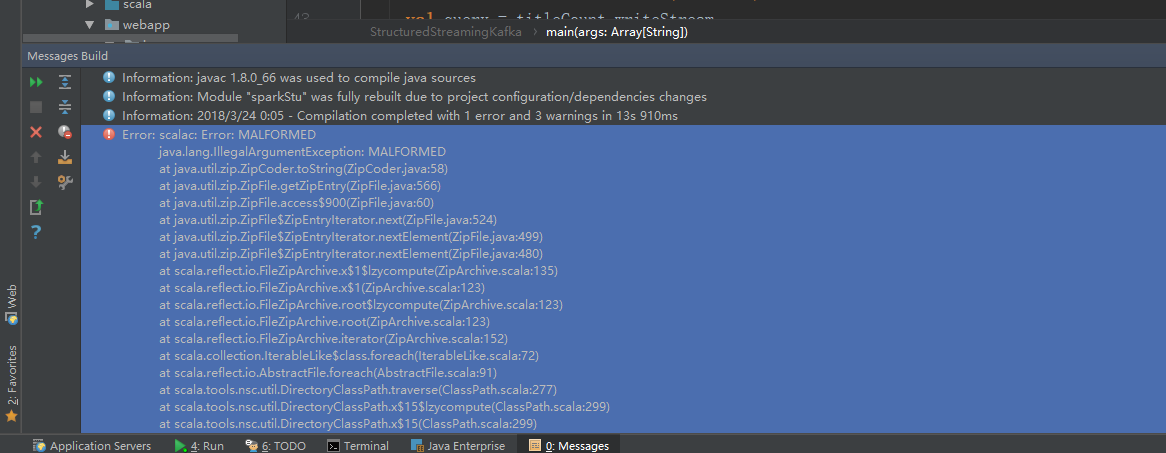Click nextElement(ZipFile.java:480) trace line
1166x453 pixels.
[x=351, y=254]
